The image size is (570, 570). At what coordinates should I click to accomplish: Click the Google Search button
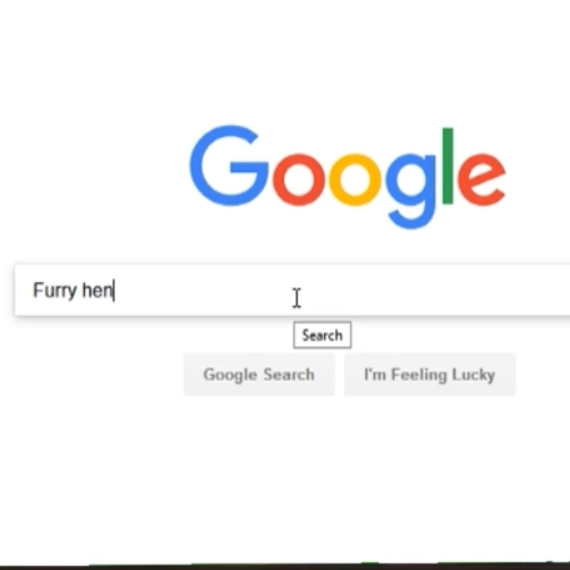[x=259, y=374]
